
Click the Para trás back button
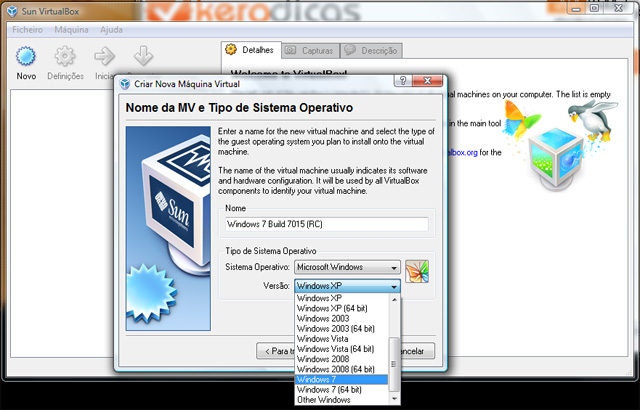[x=276, y=351]
